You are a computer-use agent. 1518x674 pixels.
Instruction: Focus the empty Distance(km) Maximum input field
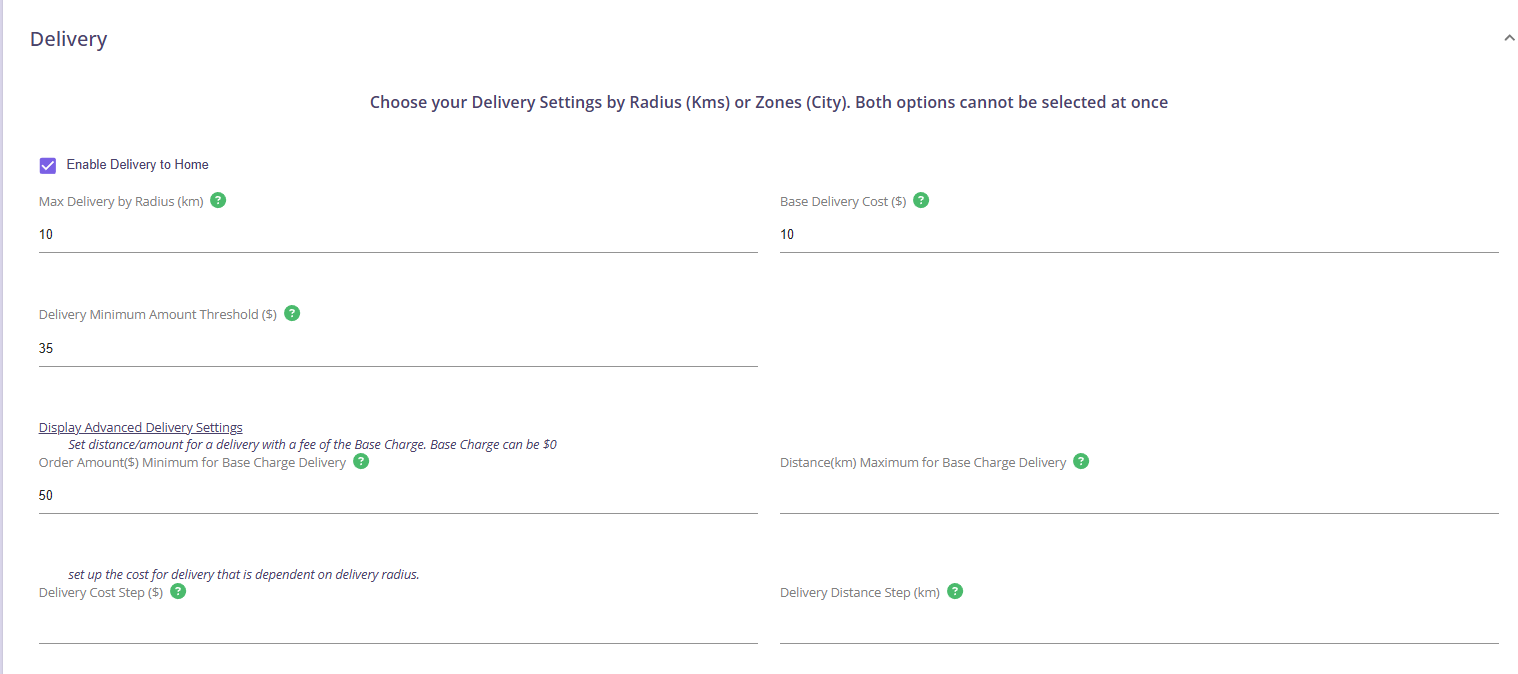tap(1138, 496)
